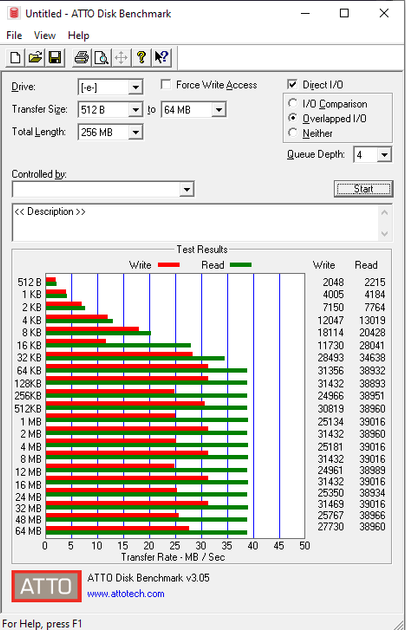406x630 pixels.
Task: Click the New document toolbar icon
Action: [15, 58]
